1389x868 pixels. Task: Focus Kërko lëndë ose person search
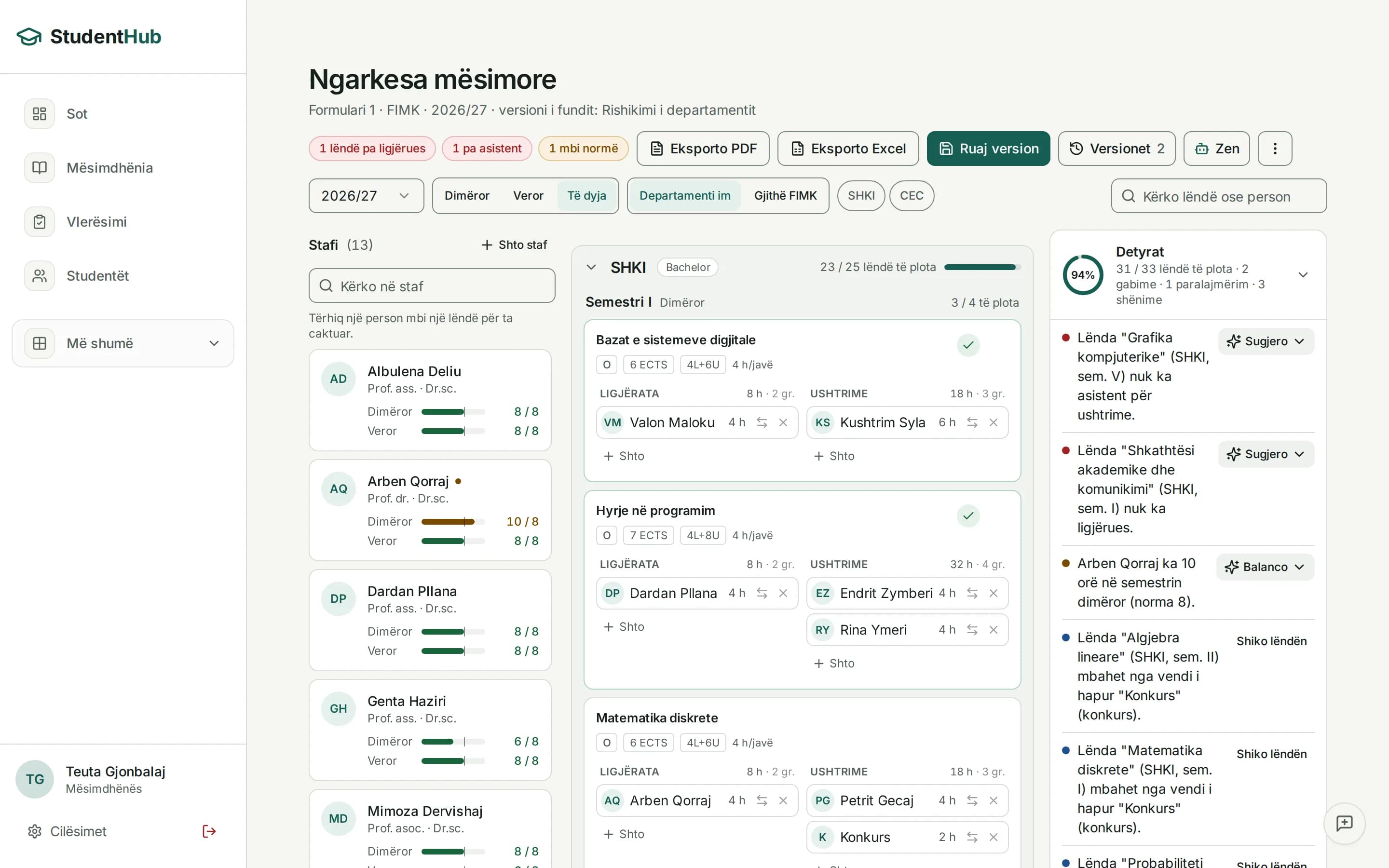pyautogui.click(x=1219, y=196)
